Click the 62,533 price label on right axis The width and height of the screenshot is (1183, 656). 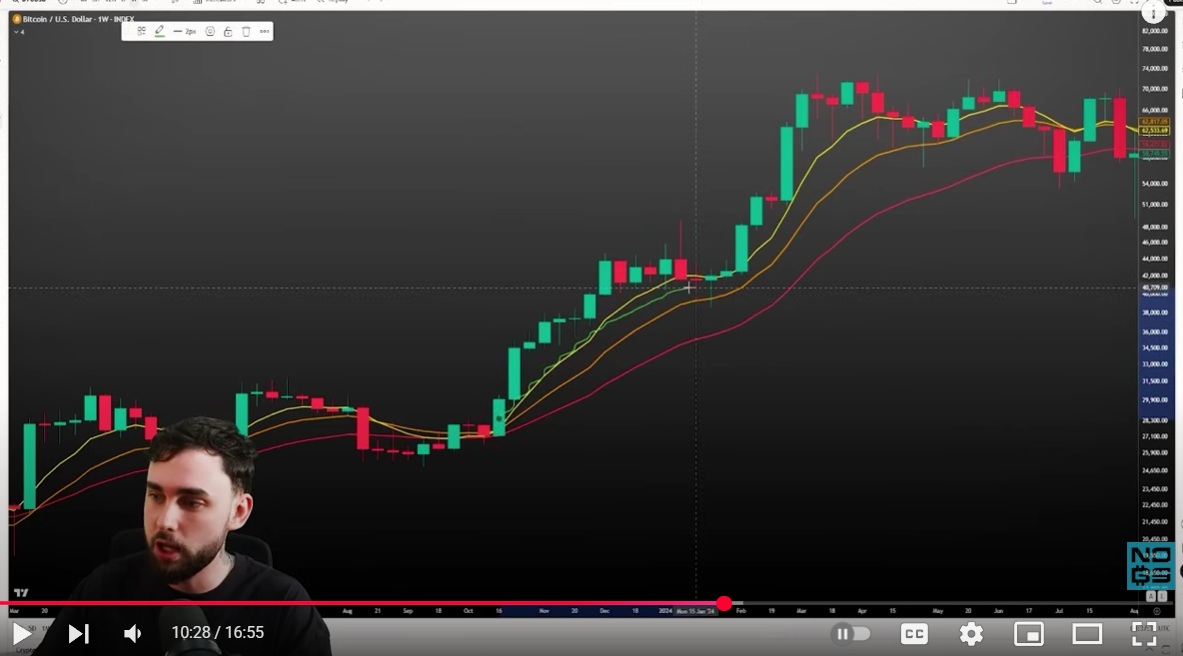(x=1155, y=131)
